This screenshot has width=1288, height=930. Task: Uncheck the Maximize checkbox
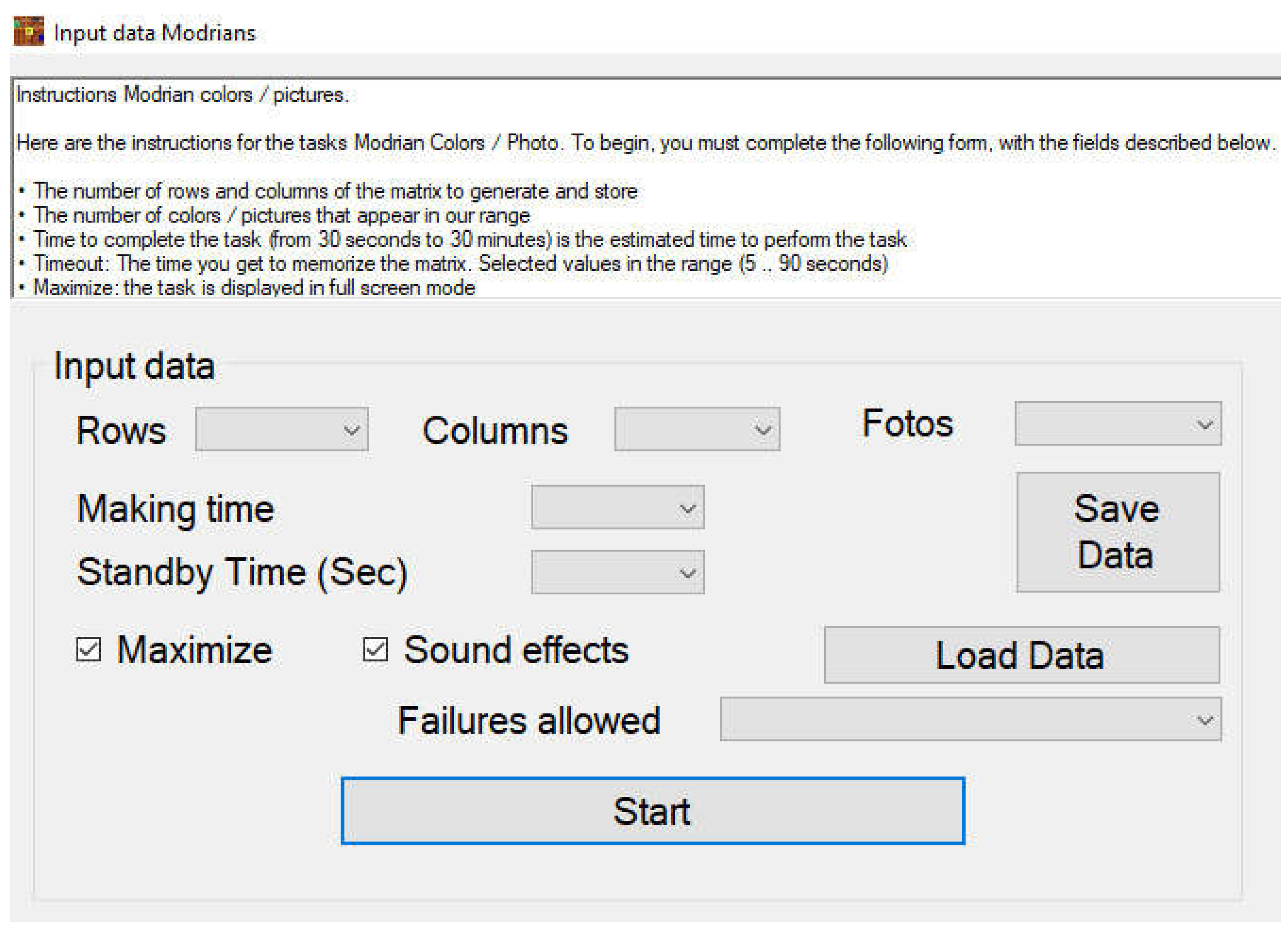88,649
